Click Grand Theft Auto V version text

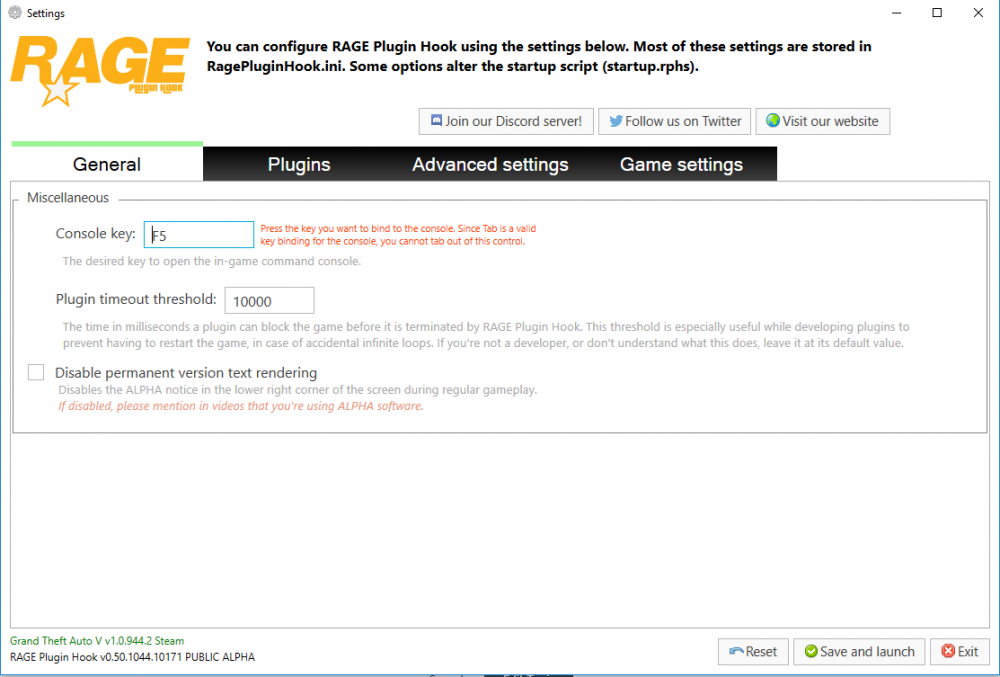point(97,641)
